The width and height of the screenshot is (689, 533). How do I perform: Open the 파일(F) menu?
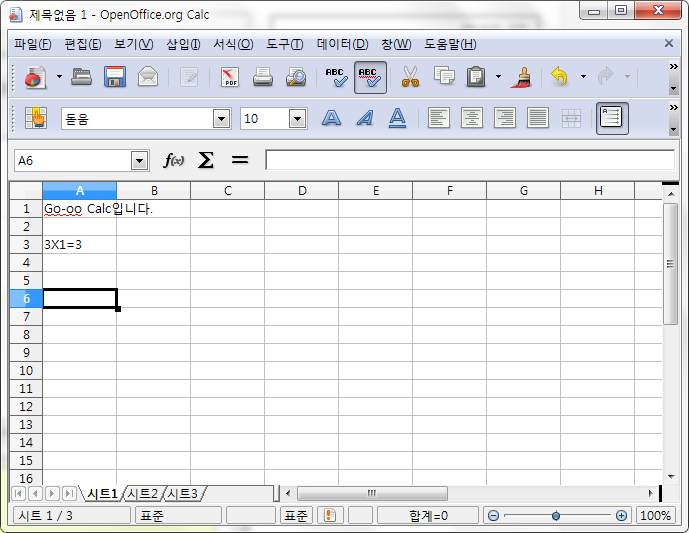[33, 44]
